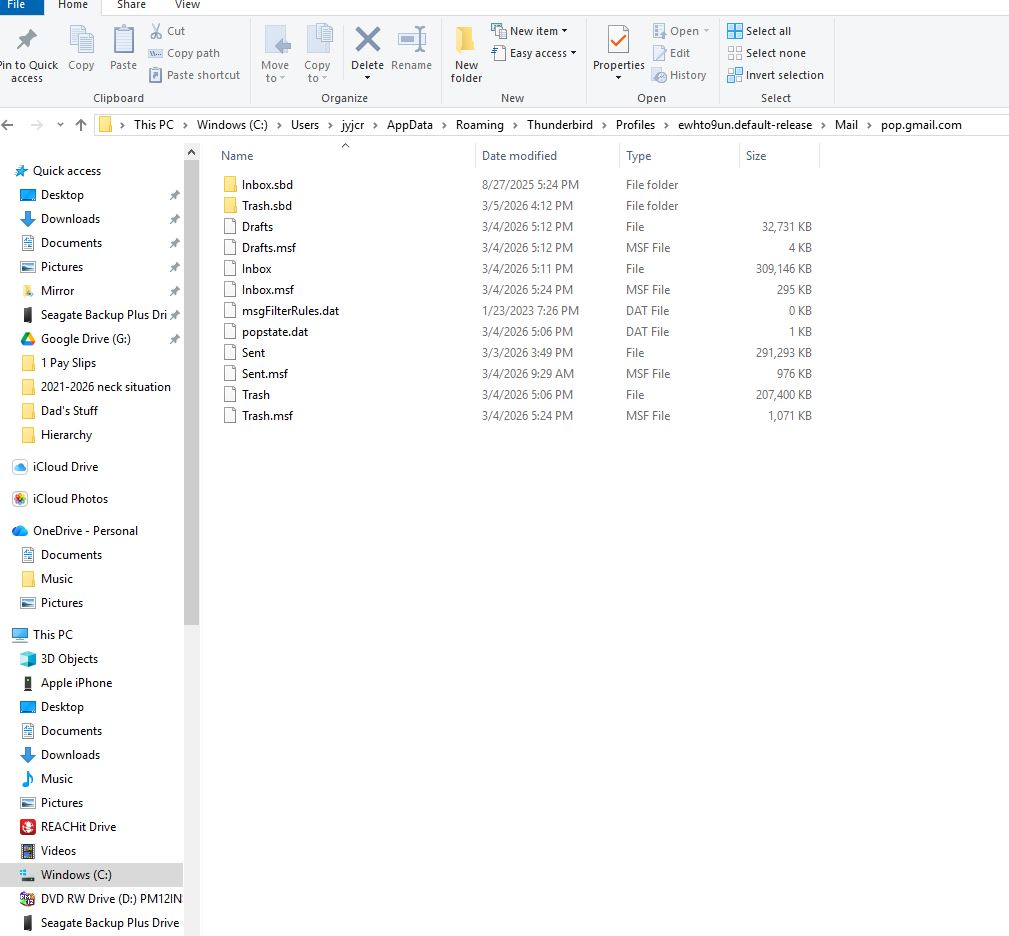This screenshot has width=1009, height=936.
Task: Switch to the Share ribbon tab
Action: point(131,5)
